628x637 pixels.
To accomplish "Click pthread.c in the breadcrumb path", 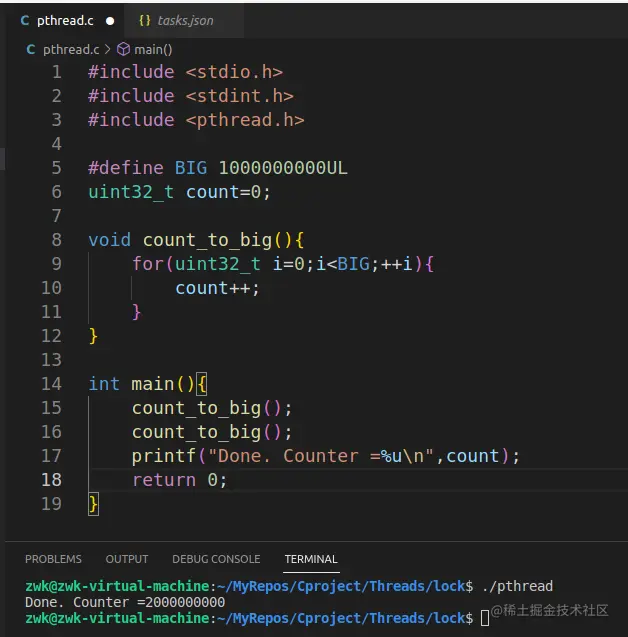I will click(x=71, y=50).
